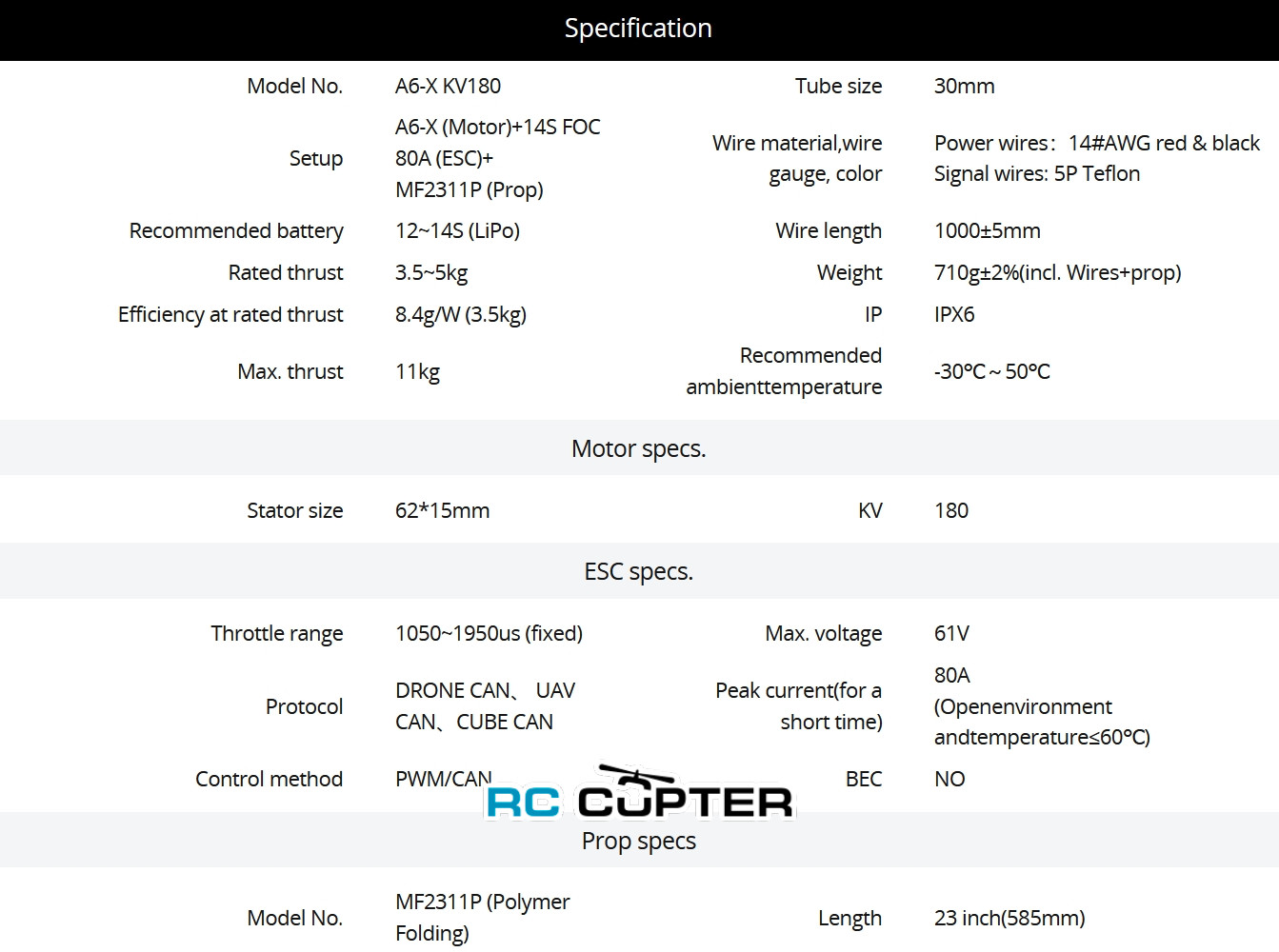Click the Efficiency at rated thrust label

230,315
